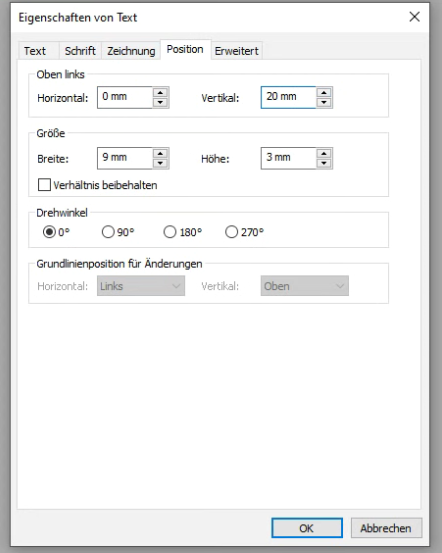442x553 pixels.
Task: Decrease the Horizontal position spinner value
Action: 161,103
